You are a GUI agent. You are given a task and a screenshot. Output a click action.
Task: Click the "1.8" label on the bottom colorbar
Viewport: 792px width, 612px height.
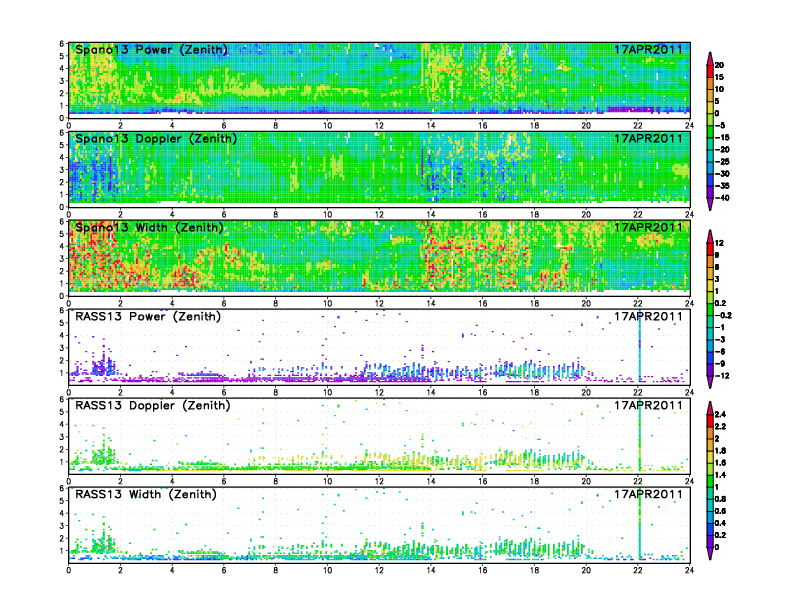pyautogui.click(x=721, y=450)
